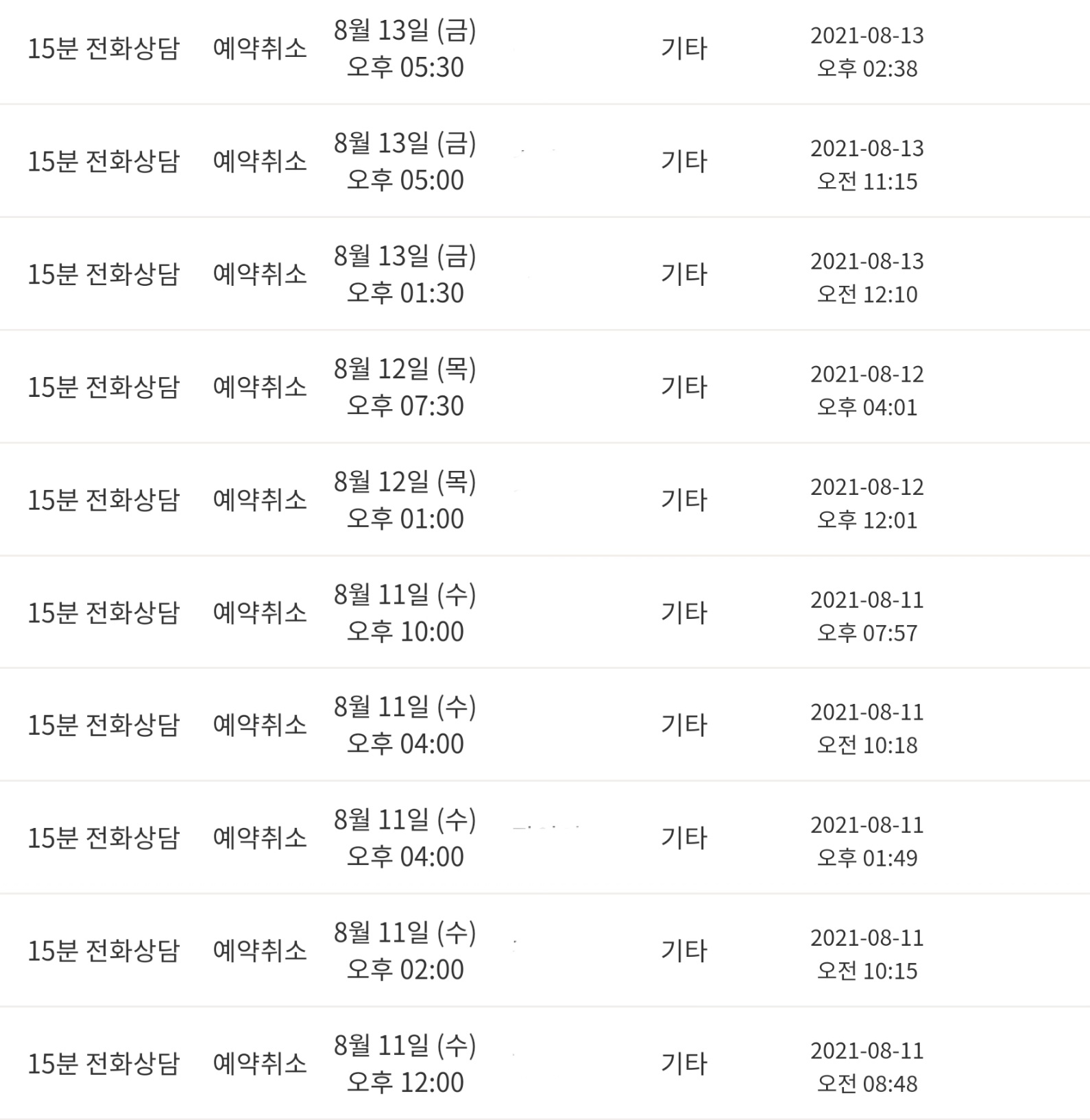Click the 8월 13일 오후 01:30 appointment time
The height and width of the screenshot is (1120, 1090).
tap(404, 275)
